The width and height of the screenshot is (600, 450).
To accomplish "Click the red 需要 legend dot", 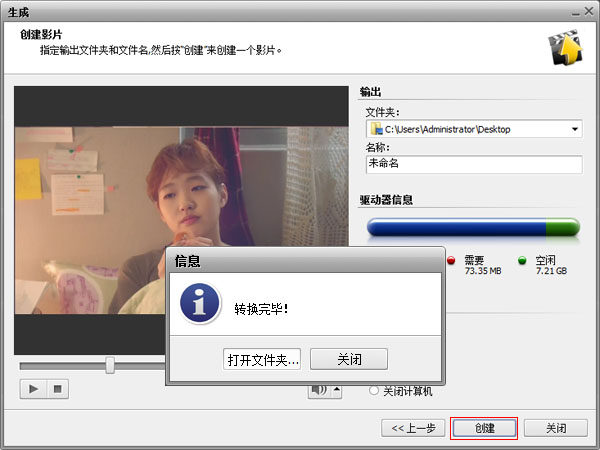I will click(452, 260).
